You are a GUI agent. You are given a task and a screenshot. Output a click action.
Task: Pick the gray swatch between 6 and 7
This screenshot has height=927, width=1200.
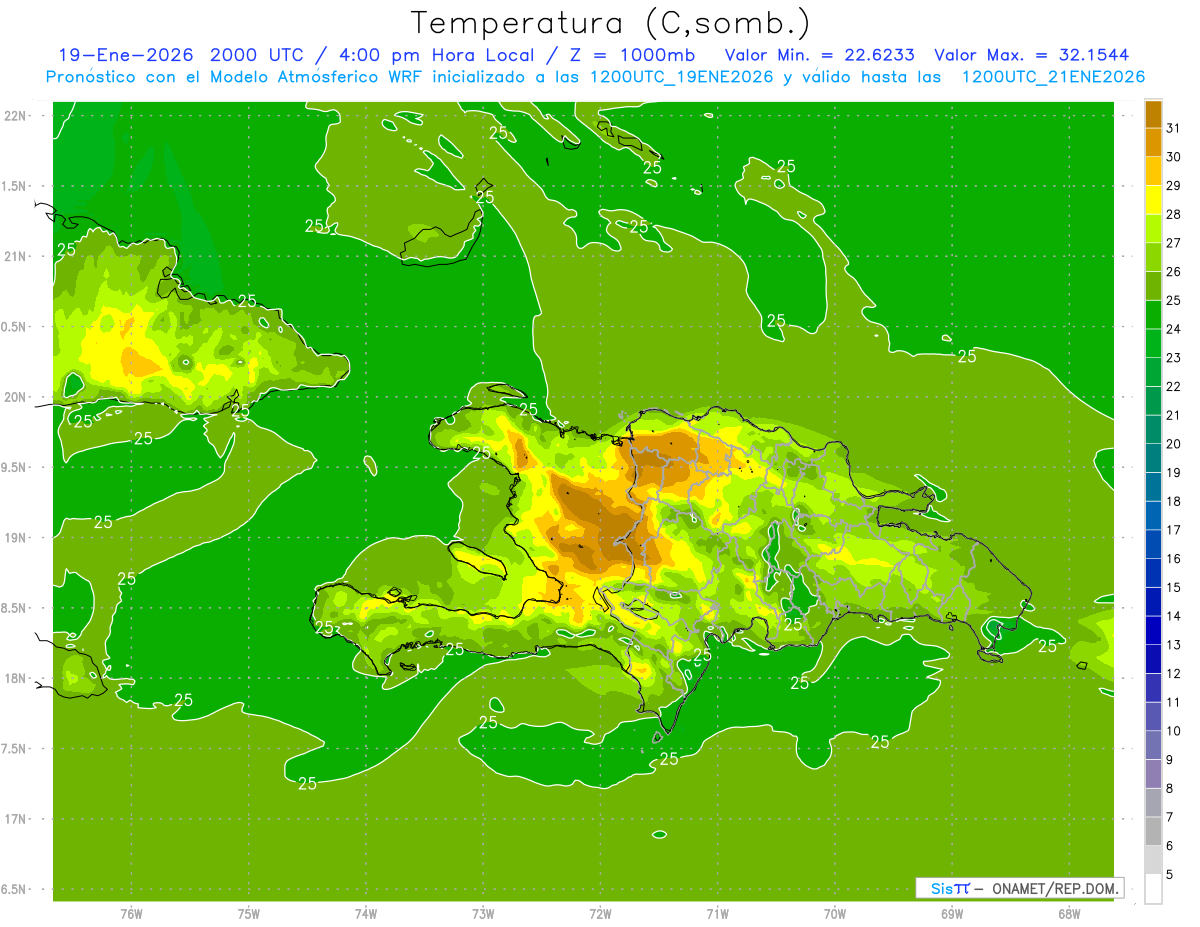(1153, 831)
